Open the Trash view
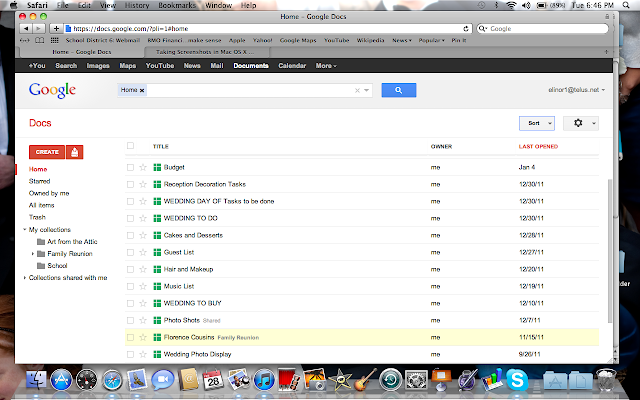The image size is (640, 400). (37, 218)
